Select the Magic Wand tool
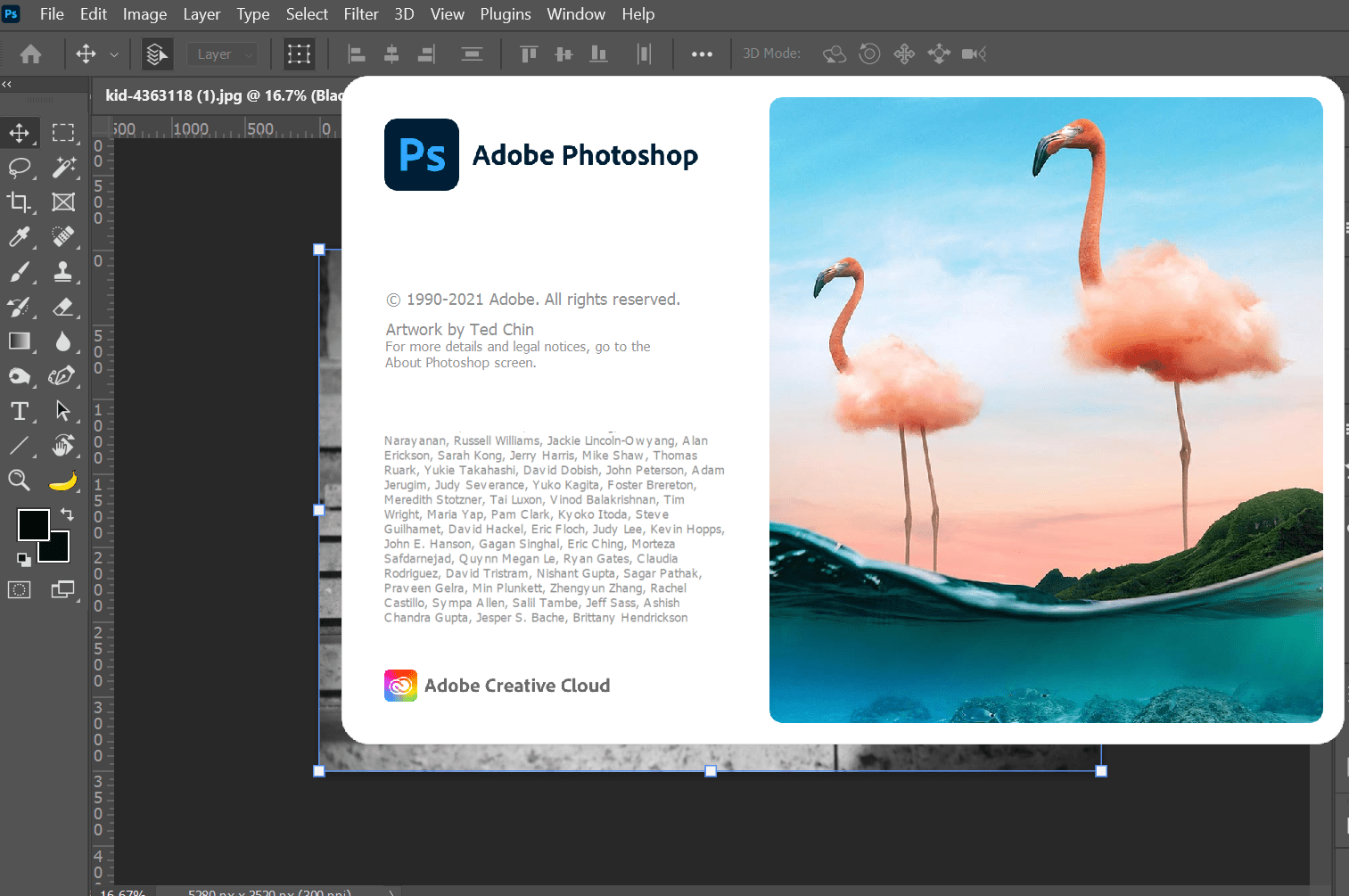The height and width of the screenshot is (896, 1349). pos(63,168)
